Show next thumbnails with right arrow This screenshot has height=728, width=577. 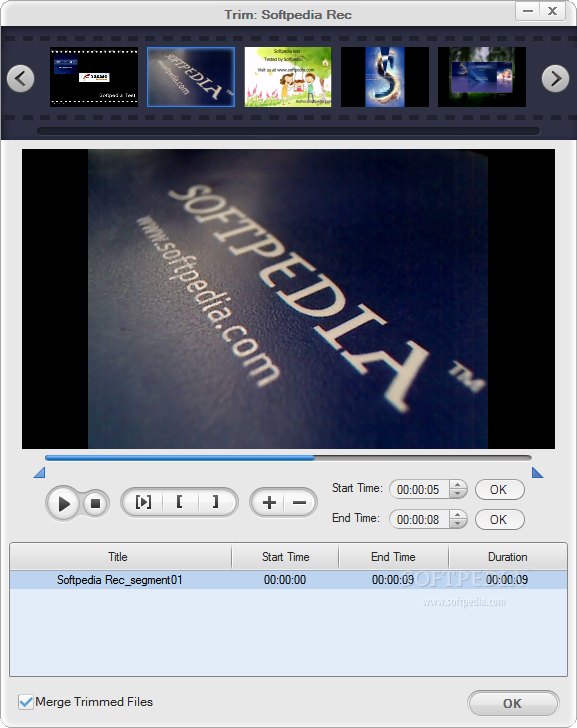pyautogui.click(x=555, y=78)
